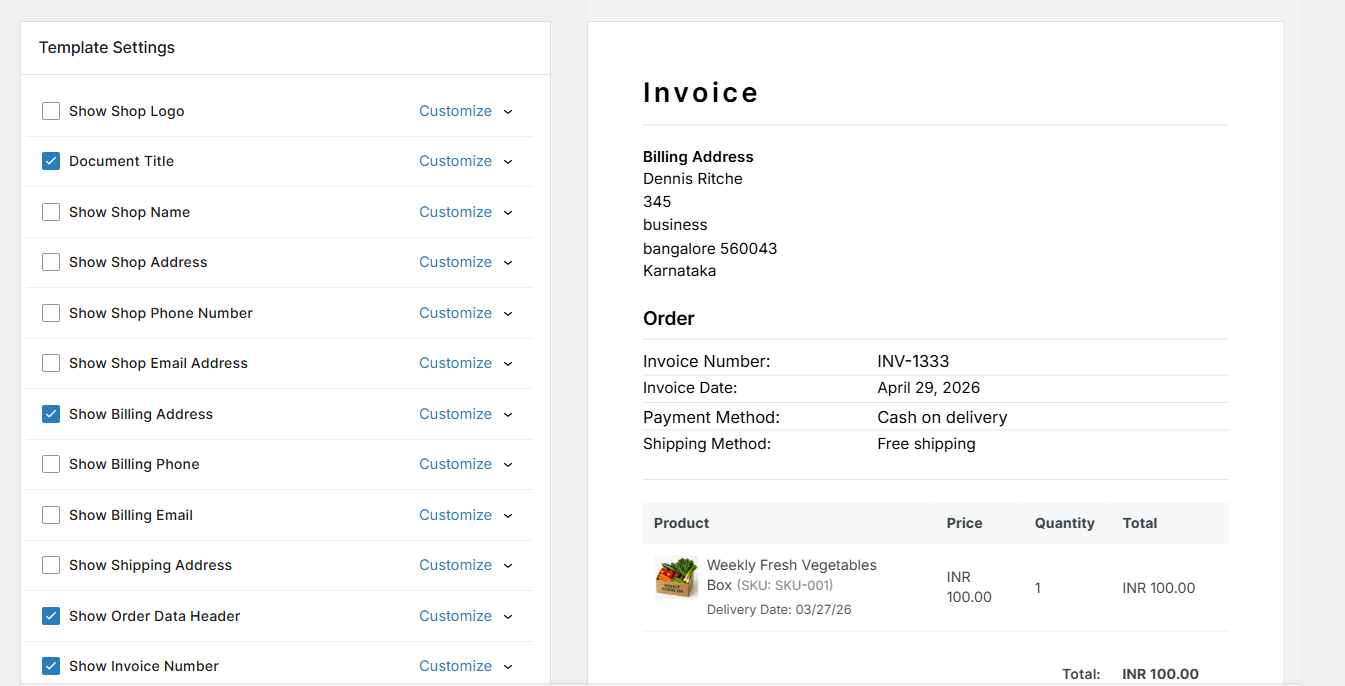Check the Show Shop Phone Number box
The image size is (1345, 686).
click(x=51, y=313)
